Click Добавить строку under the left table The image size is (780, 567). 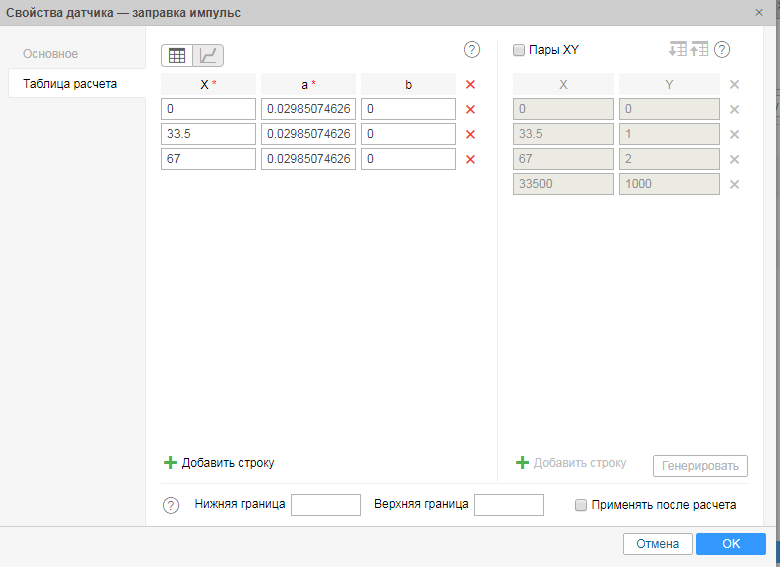coord(219,463)
